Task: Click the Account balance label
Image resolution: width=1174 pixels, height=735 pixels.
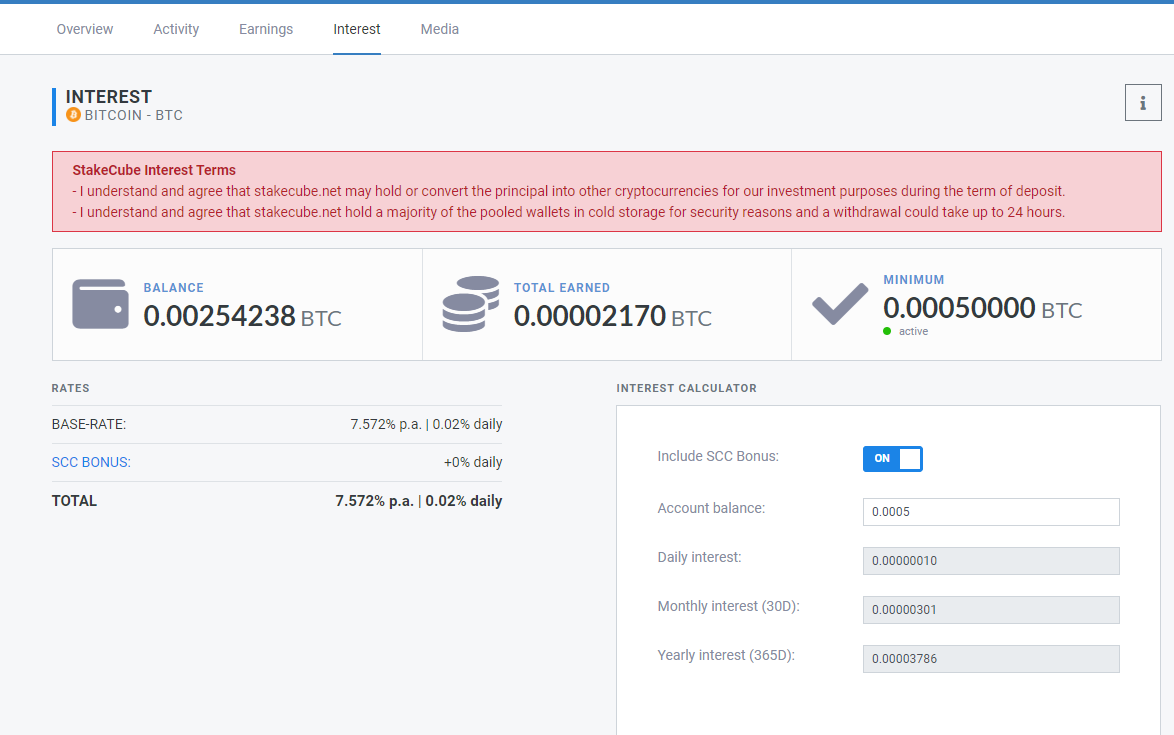Action: point(711,508)
